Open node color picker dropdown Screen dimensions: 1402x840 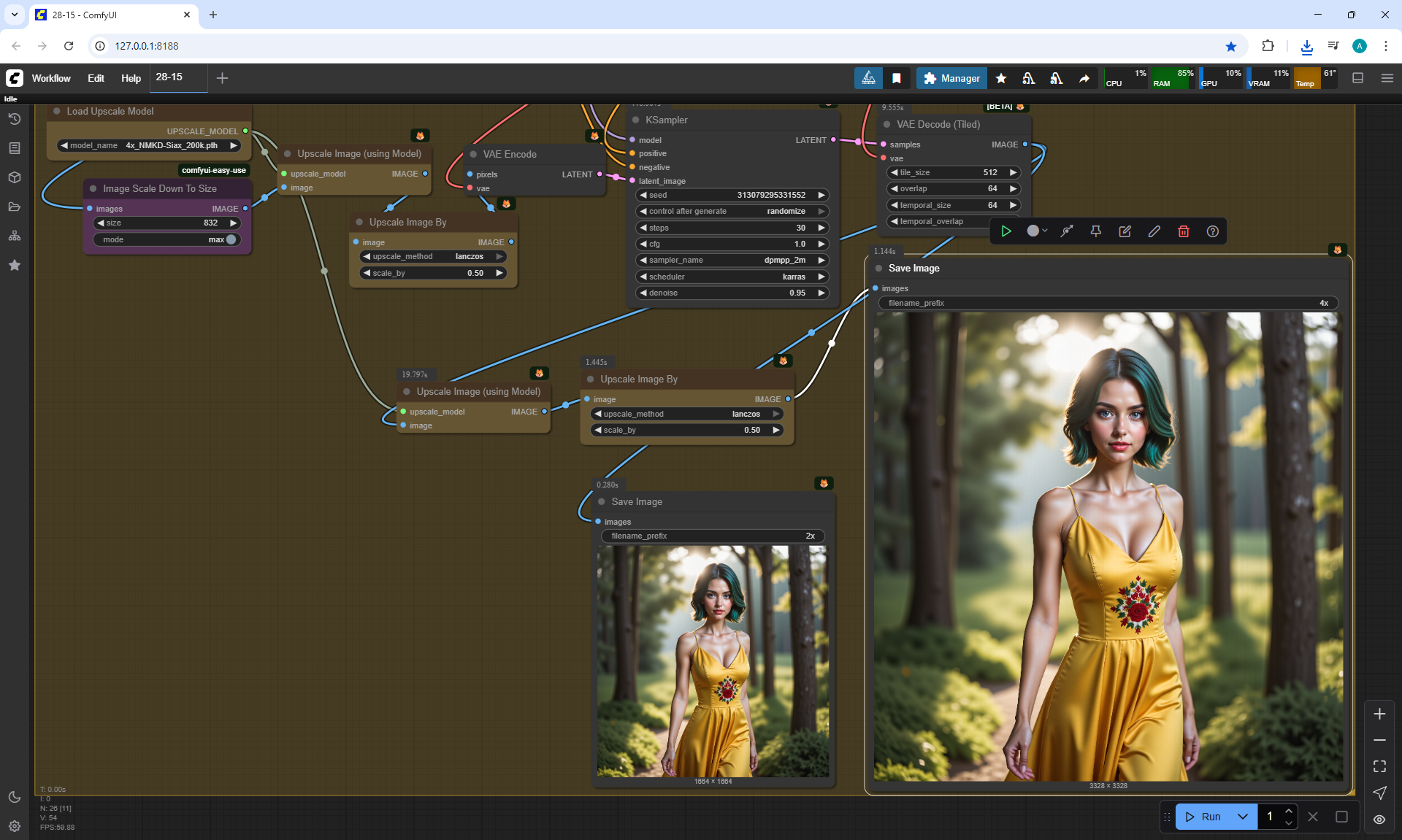1037,231
